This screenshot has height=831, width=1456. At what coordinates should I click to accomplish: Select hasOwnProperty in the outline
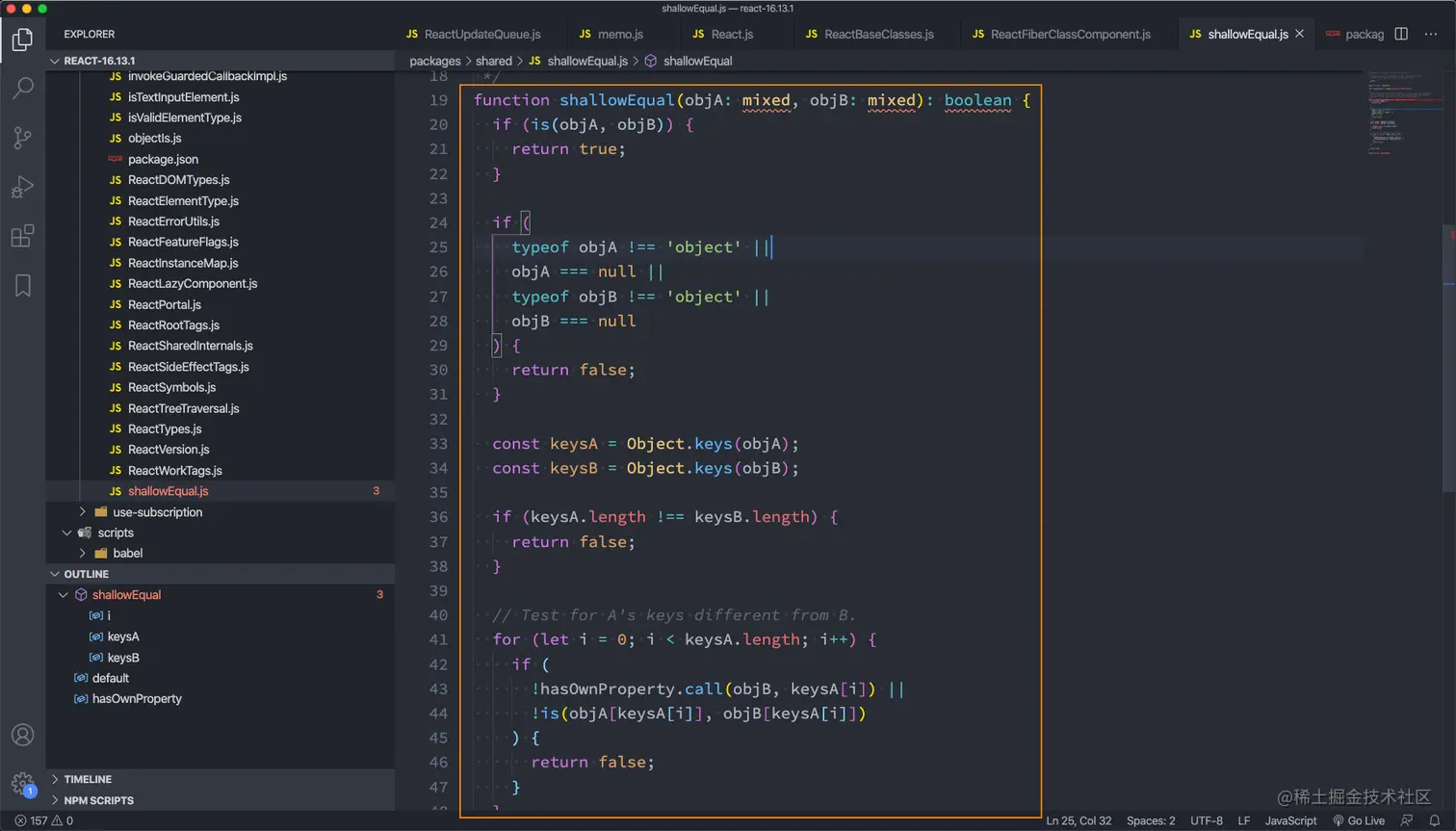[x=137, y=699]
